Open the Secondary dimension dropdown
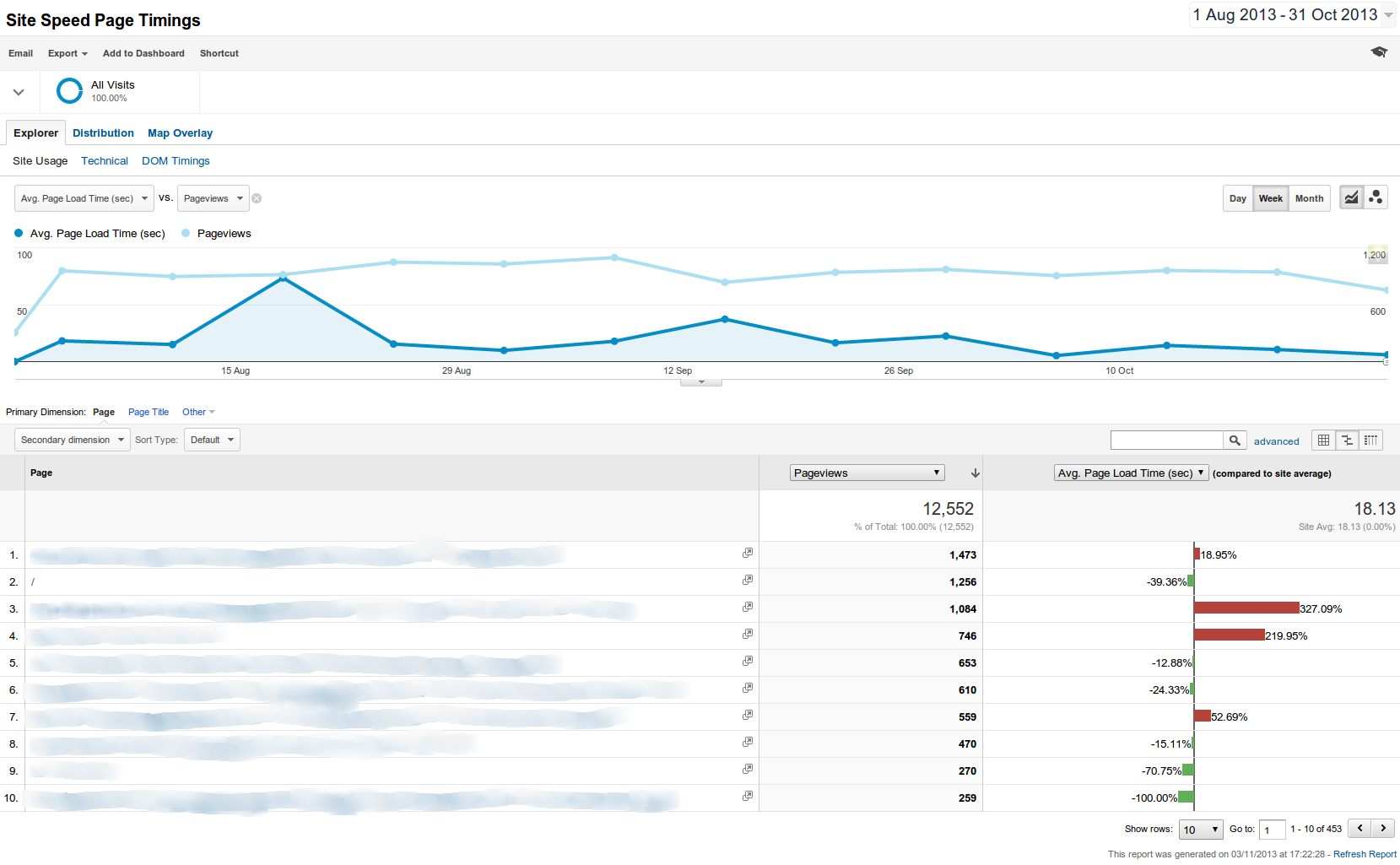This screenshot has width=1400, height=865. pos(72,439)
